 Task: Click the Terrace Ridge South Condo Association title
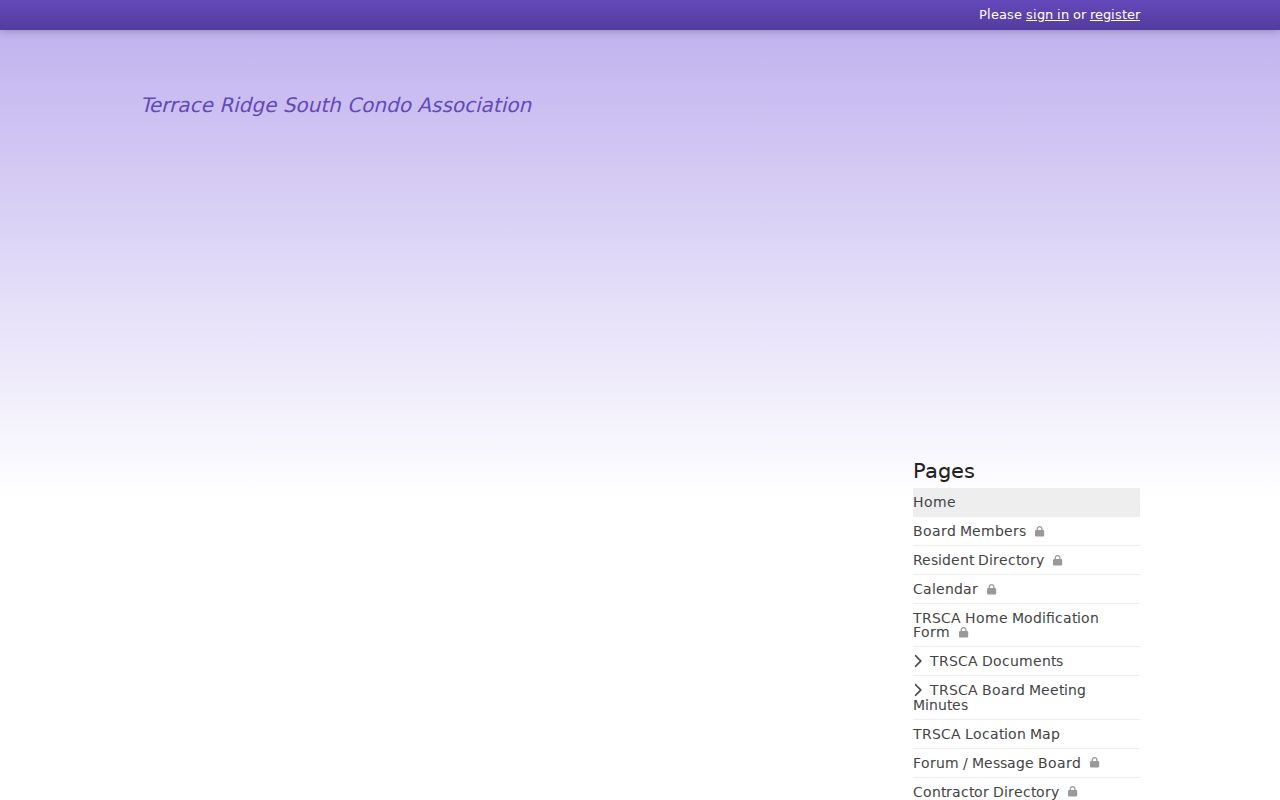(336, 105)
